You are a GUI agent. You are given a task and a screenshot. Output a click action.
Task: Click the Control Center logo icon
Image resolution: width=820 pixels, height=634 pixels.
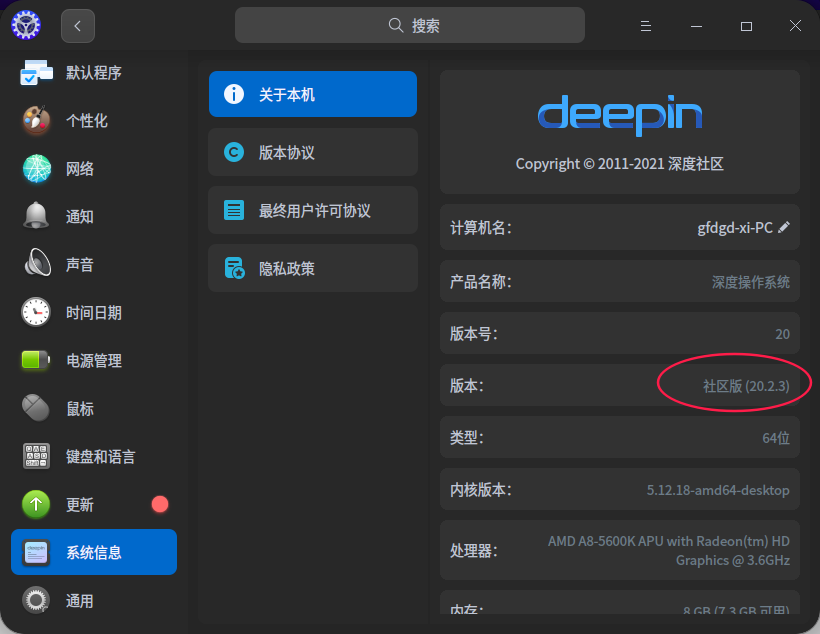tap(26, 25)
